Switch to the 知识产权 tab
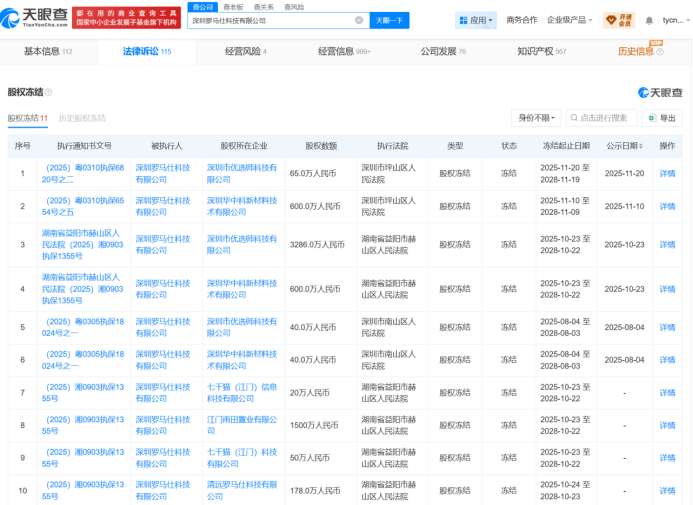693x505 pixels. (542, 52)
